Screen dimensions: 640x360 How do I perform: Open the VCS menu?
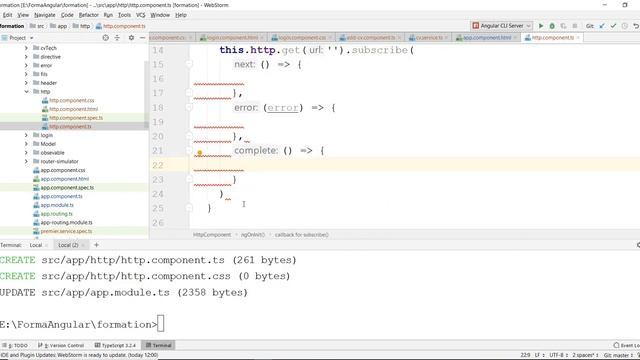140,15
